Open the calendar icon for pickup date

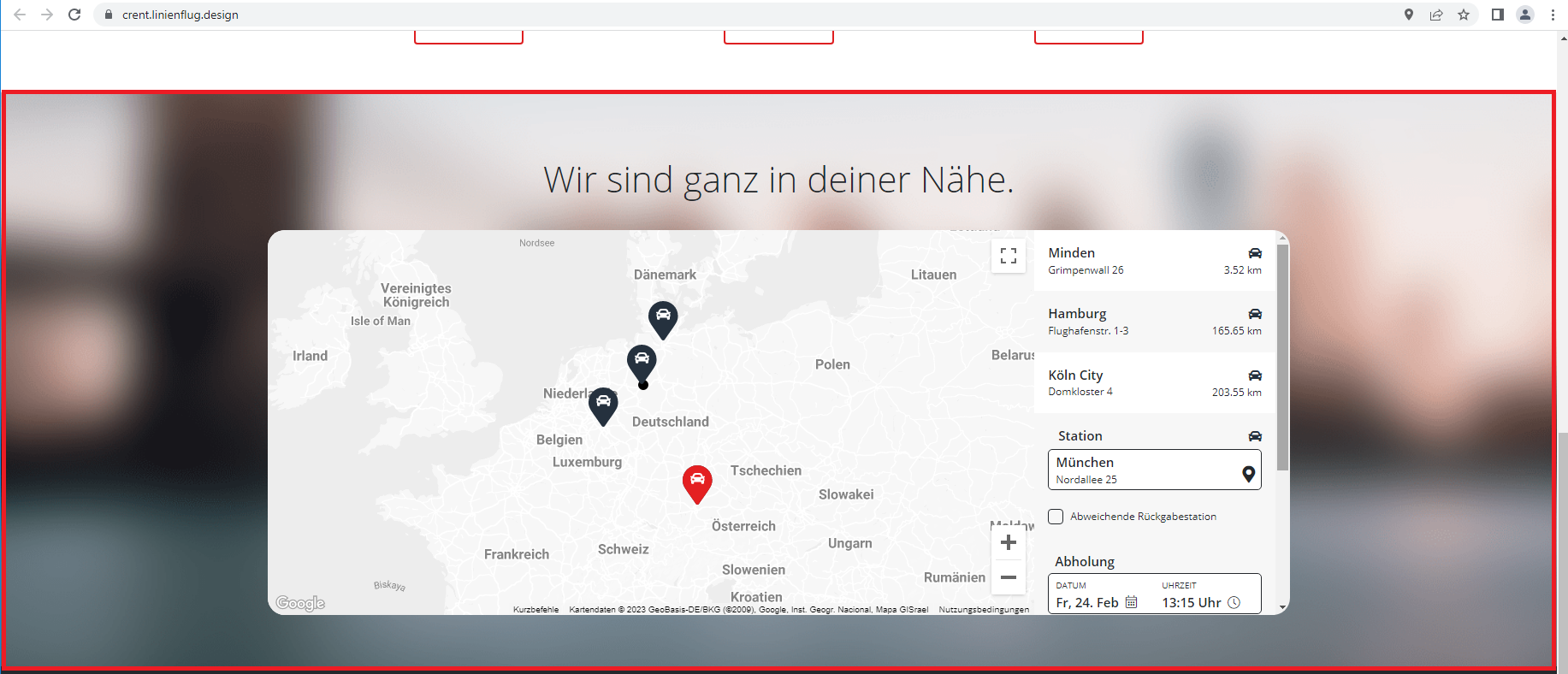pyautogui.click(x=1131, y=602)
